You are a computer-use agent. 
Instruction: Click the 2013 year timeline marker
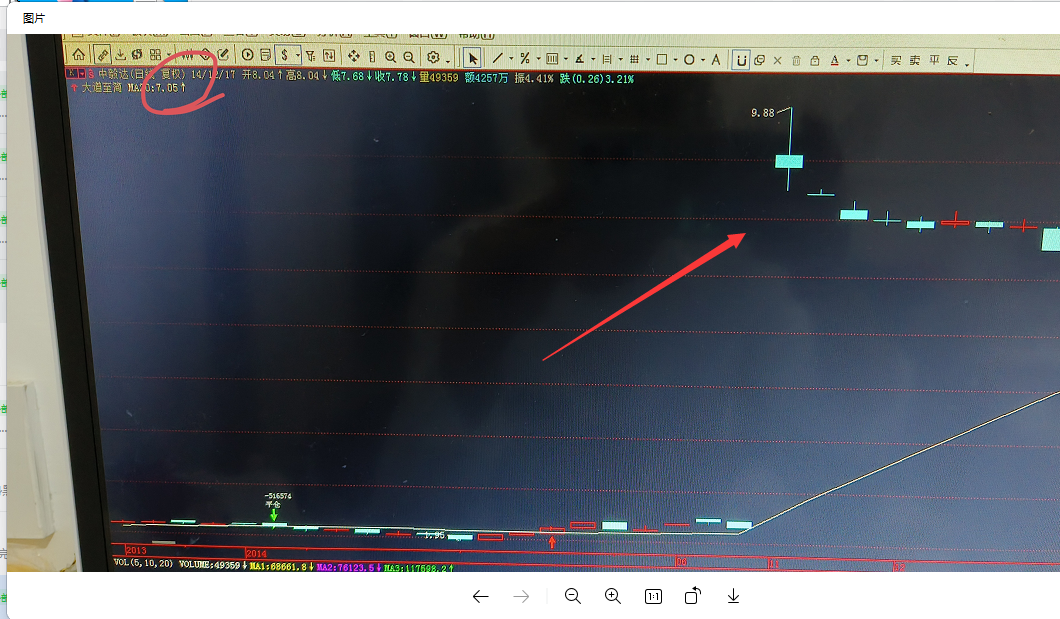tap(135, 550)
